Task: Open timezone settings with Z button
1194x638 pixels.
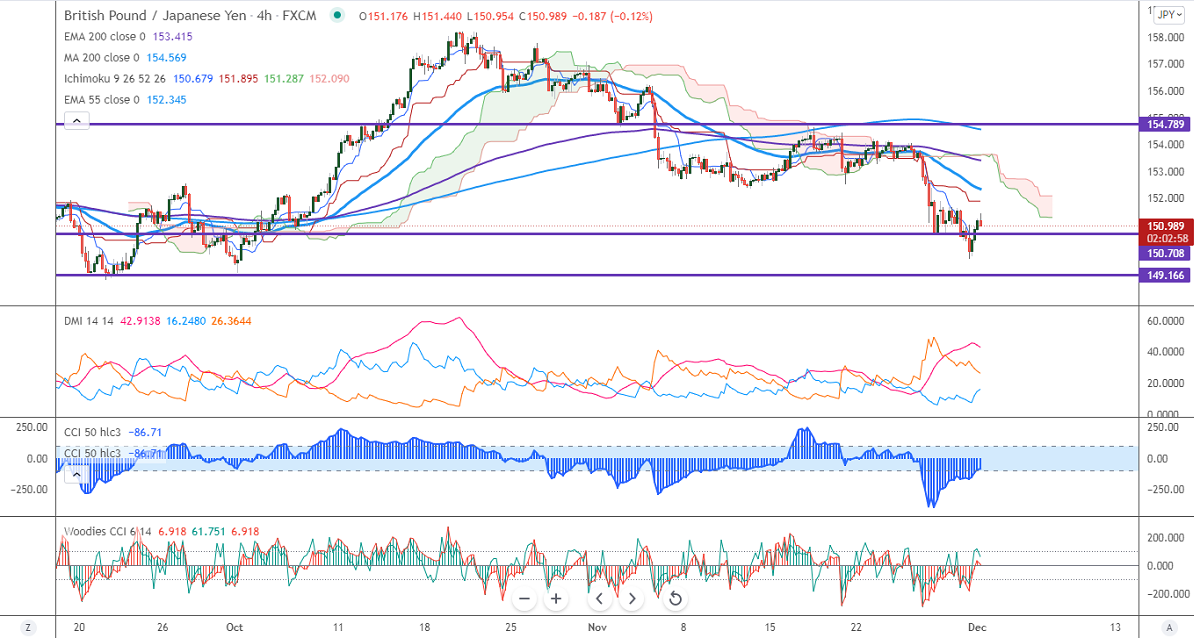Action: tap(28, 627)
